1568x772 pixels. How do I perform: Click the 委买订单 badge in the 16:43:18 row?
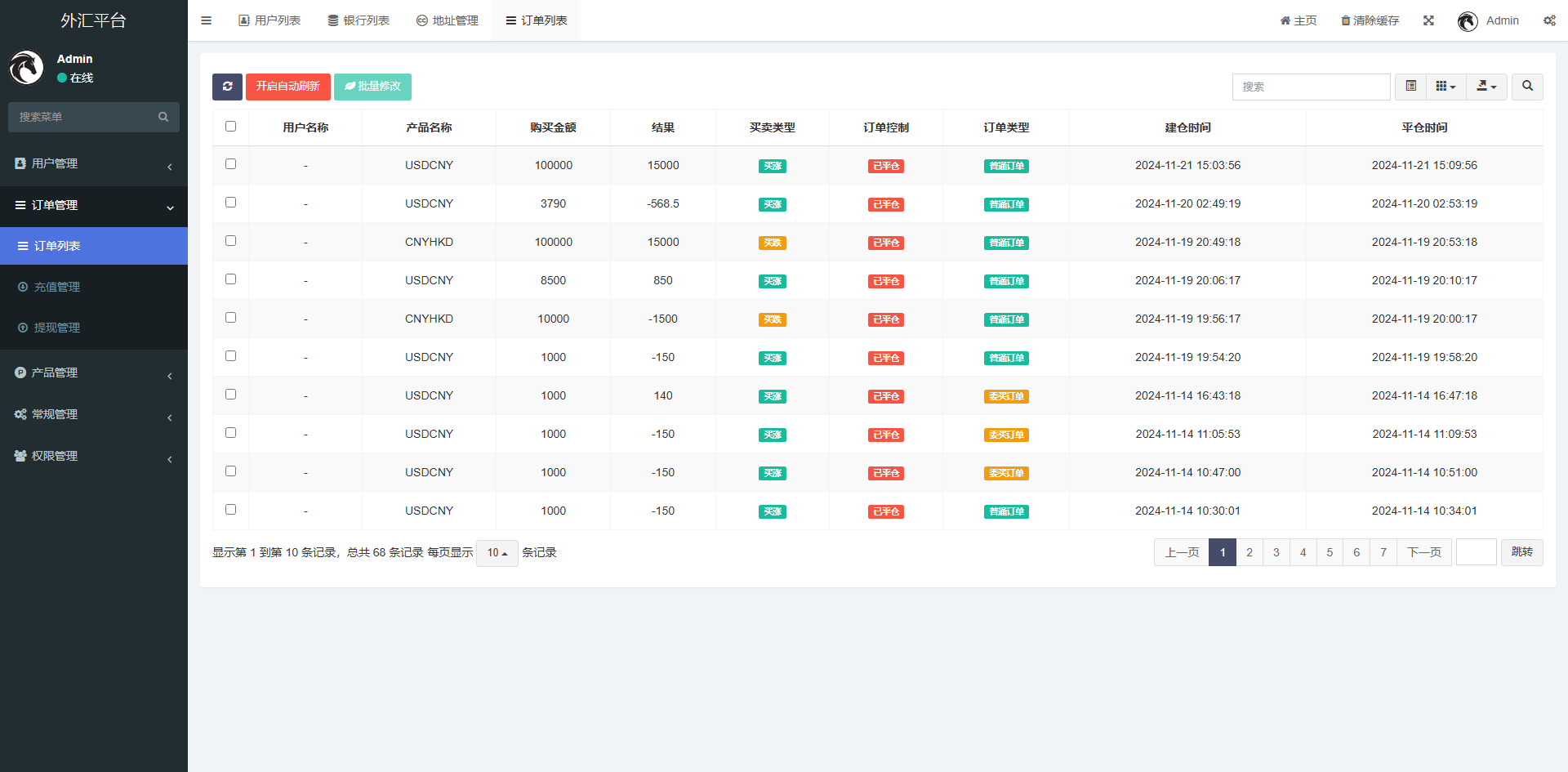pos(1006,396)
